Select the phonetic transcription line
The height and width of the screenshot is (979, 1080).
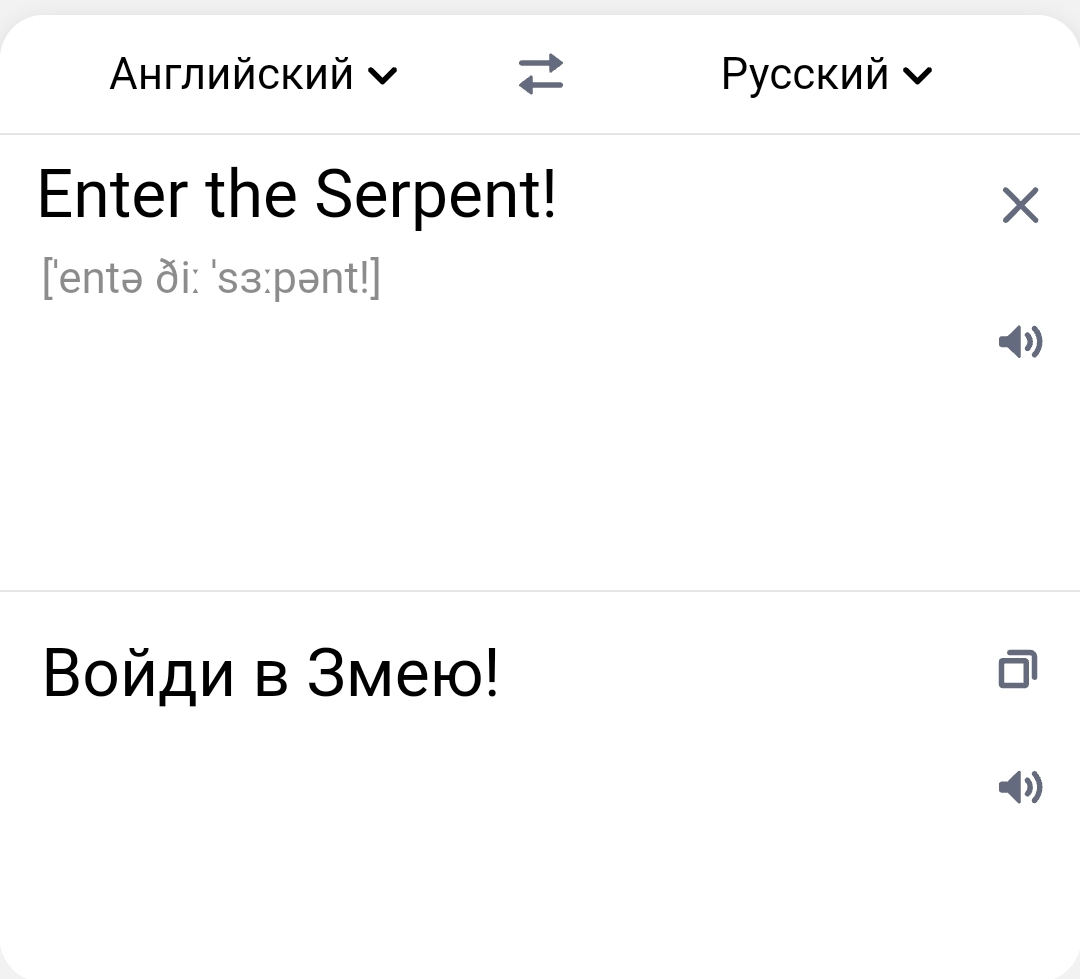click(211, 278)
